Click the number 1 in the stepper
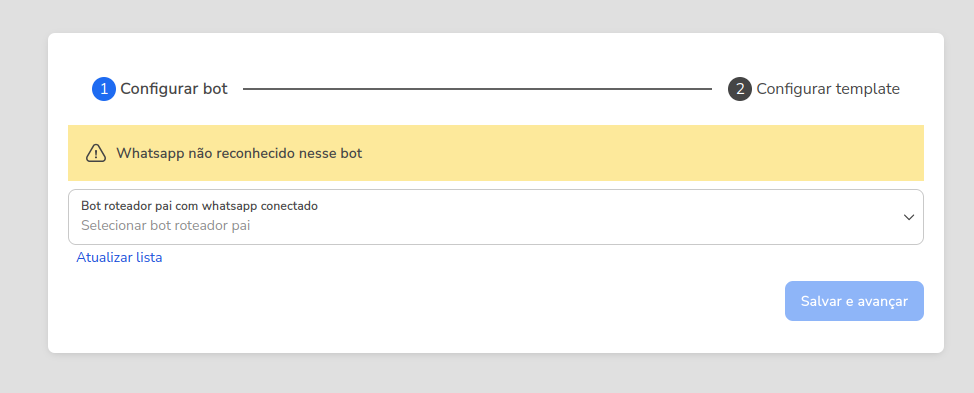This screenshot has width=974, height=393. 104,89
